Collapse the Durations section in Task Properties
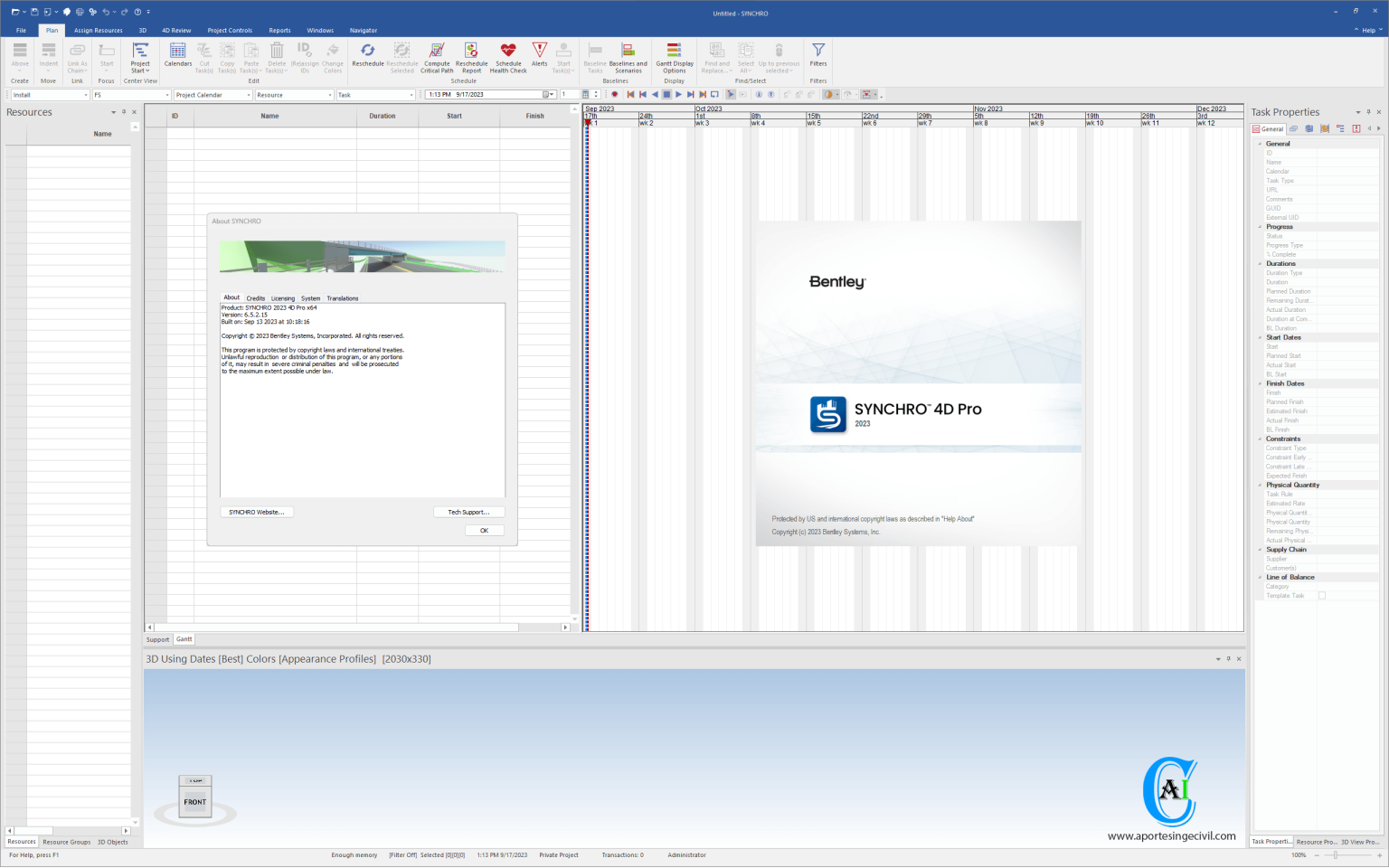1389x868 pixels. click(x=1261, y=263)
